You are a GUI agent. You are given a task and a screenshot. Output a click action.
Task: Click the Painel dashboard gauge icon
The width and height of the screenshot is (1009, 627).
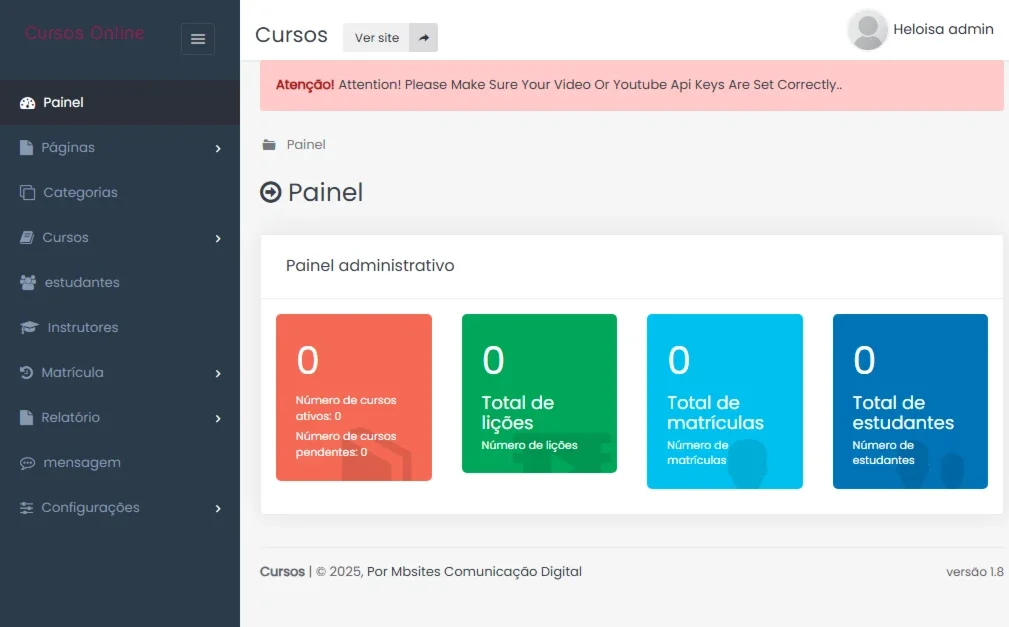coord(27,103)
